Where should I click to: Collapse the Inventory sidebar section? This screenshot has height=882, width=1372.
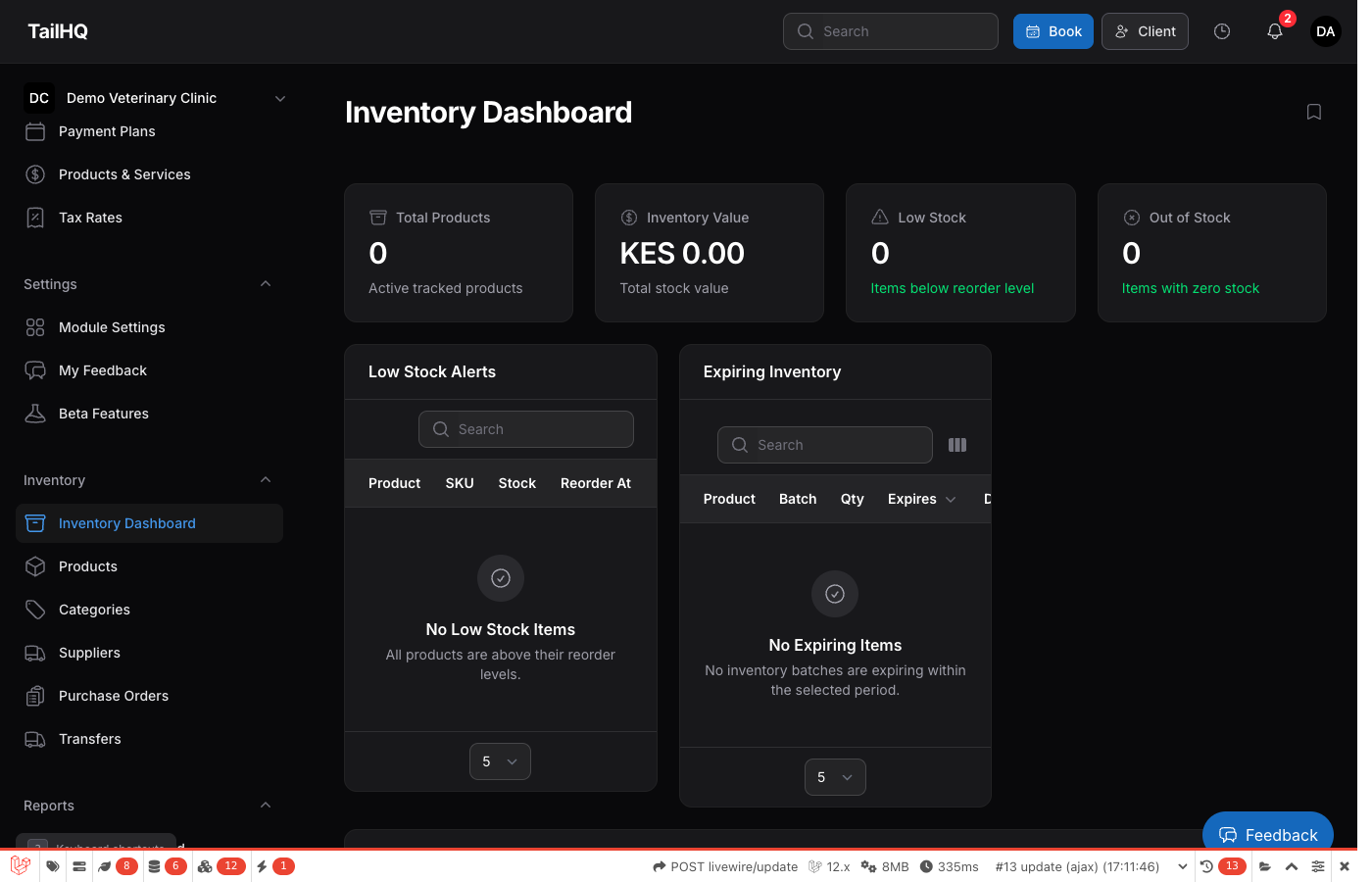click(x=266, y=480)
